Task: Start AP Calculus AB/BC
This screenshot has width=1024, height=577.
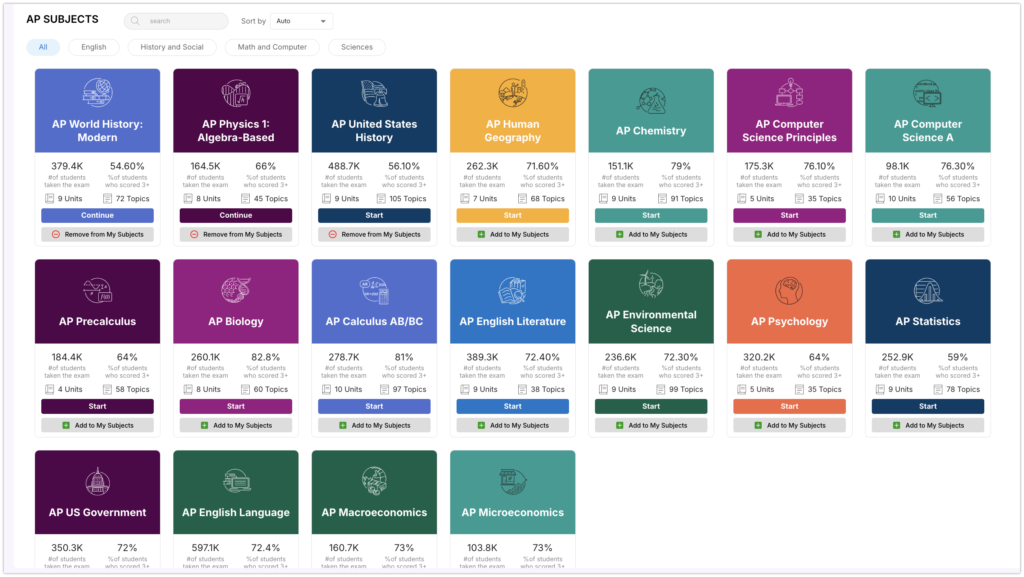Action: pos(374,407)
